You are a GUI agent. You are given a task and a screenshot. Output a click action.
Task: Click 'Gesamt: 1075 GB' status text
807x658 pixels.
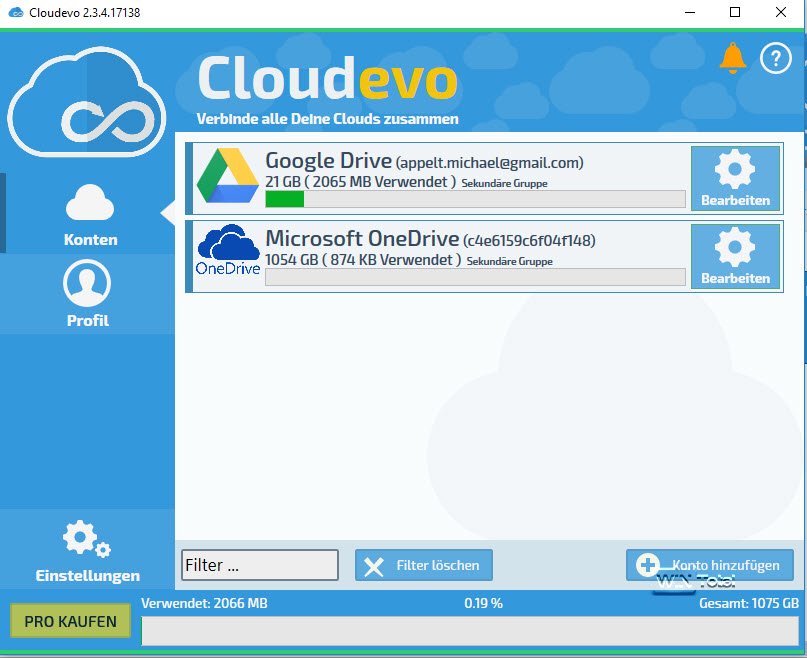pos(749,603)
